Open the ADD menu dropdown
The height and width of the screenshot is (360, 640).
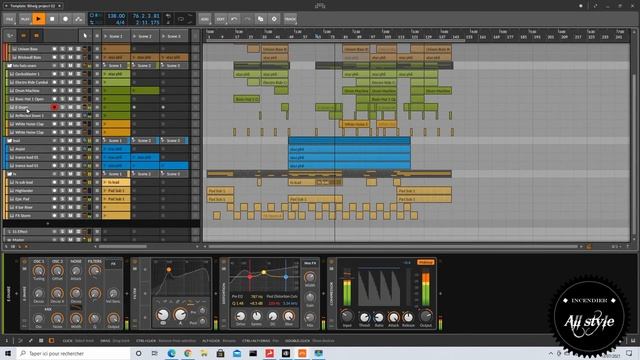204,19
